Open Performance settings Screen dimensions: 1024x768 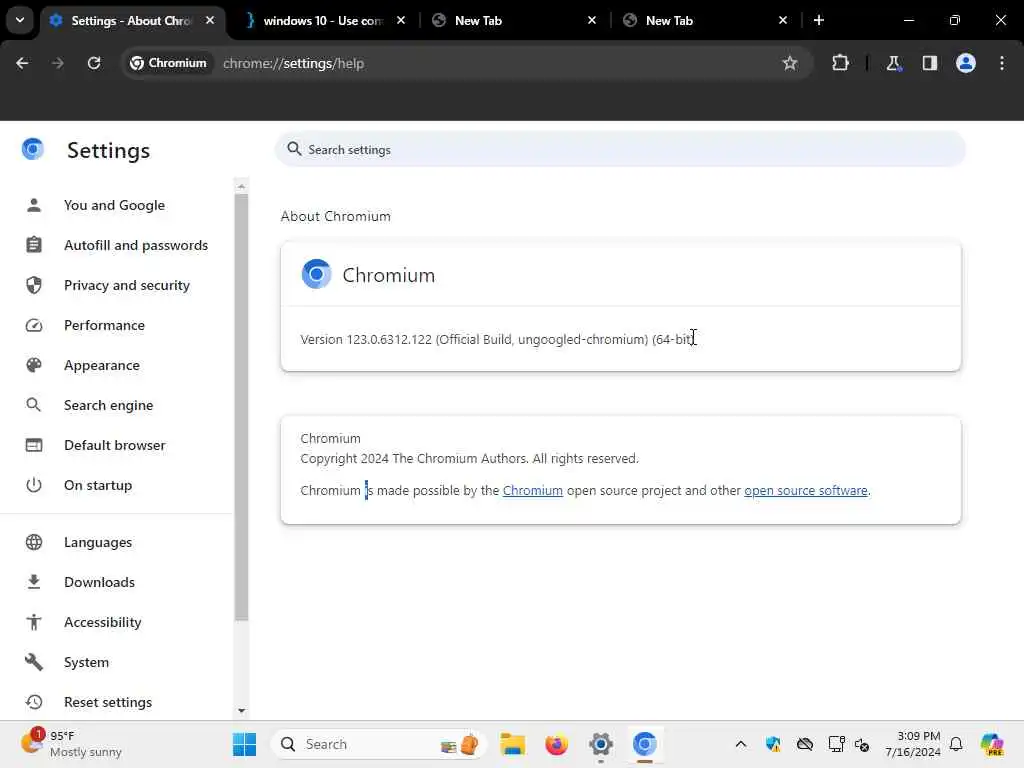(x=104, y=325)
